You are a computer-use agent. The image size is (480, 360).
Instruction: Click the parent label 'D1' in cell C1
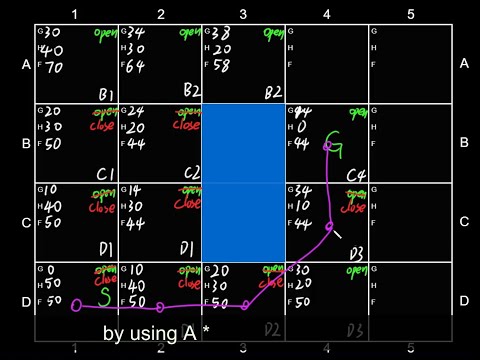pos(106,249)
